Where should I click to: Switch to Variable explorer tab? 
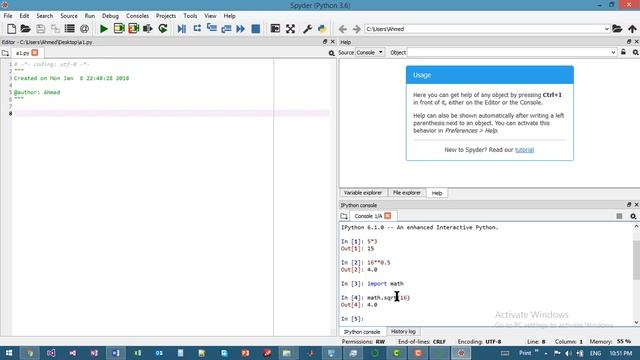tap(363, 193)
